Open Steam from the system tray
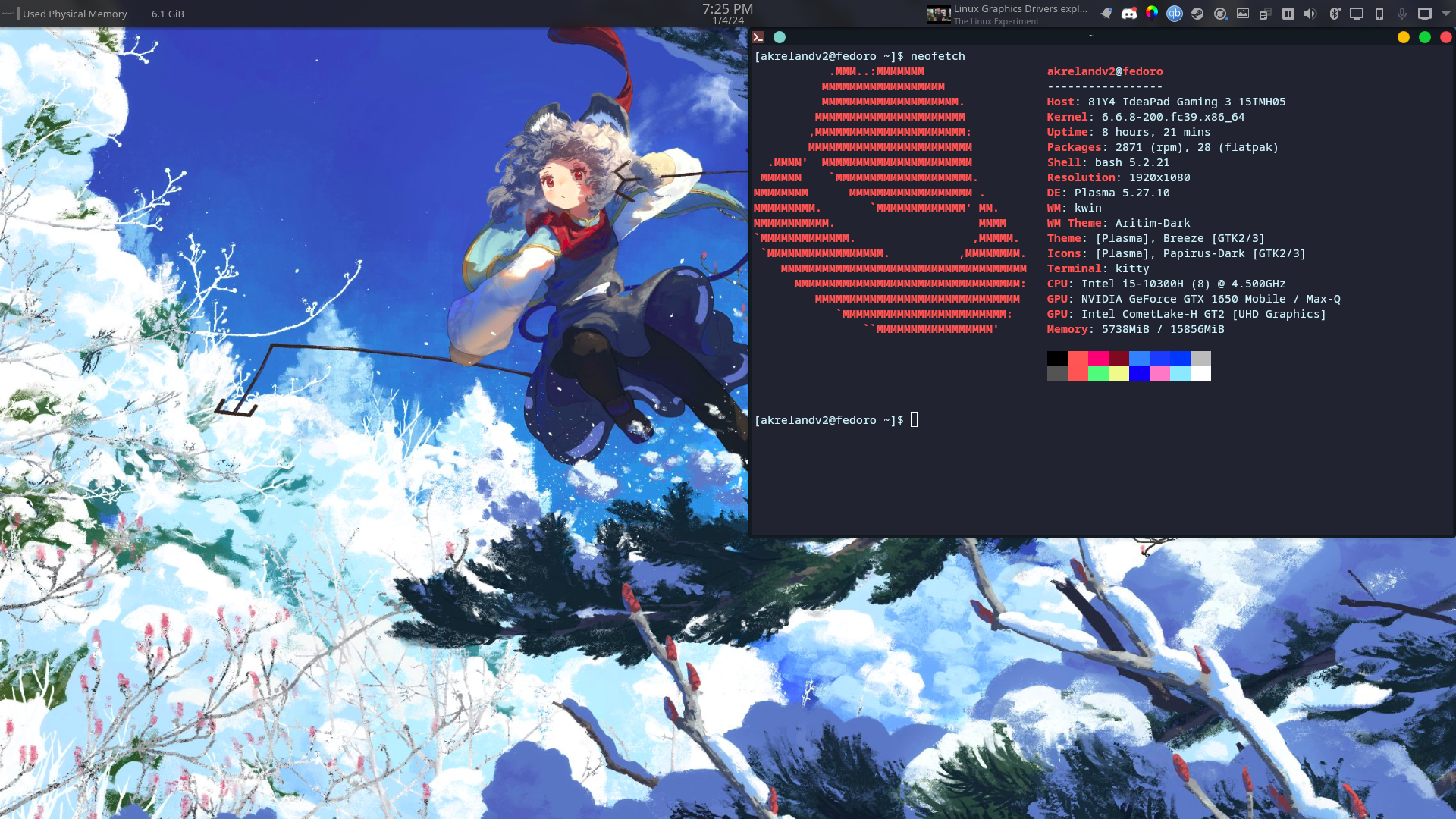Image resolution: width=1456 pixels, height=819 pixels. tap(1197, 14)
